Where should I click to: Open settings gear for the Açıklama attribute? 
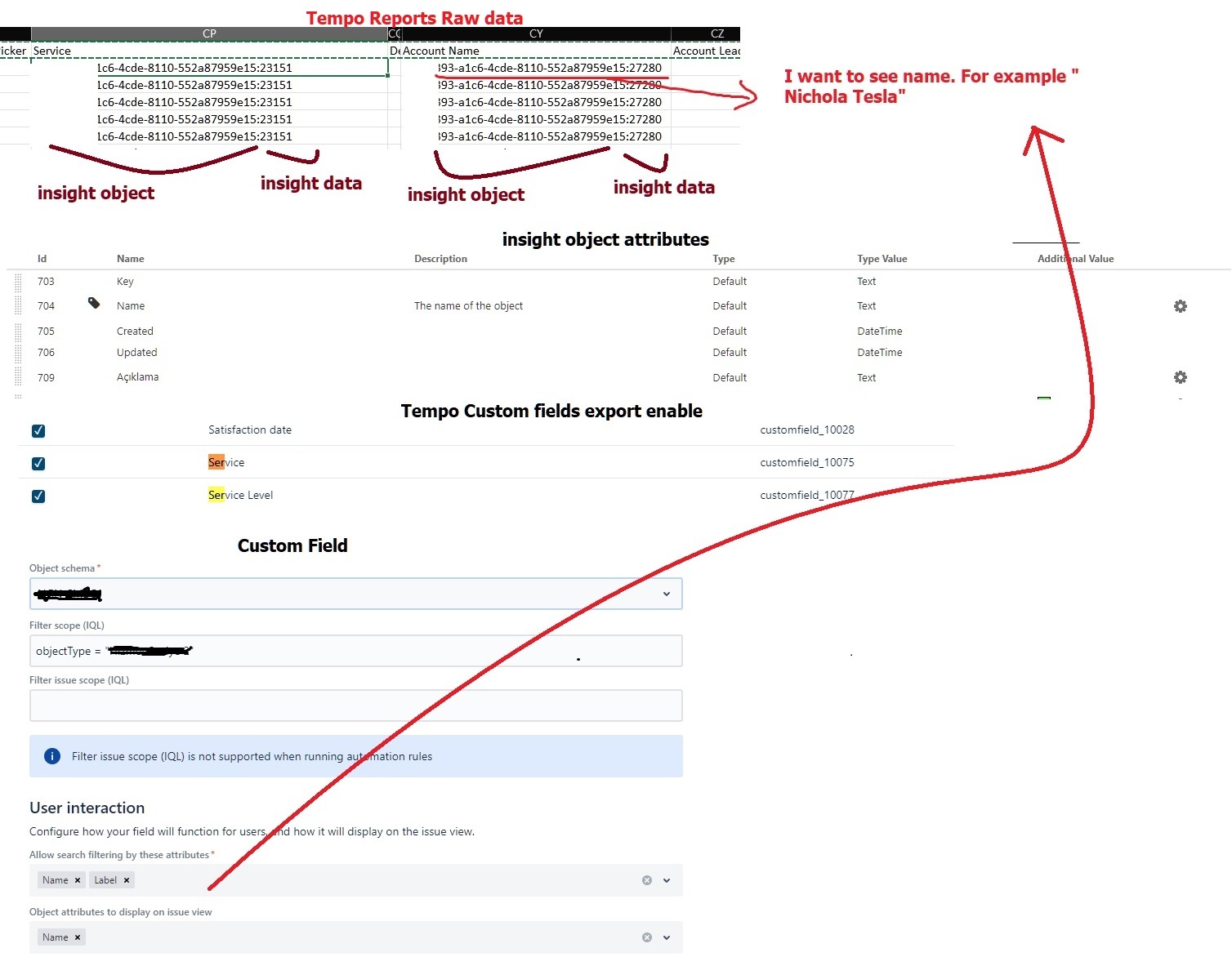pos(1180,377)
